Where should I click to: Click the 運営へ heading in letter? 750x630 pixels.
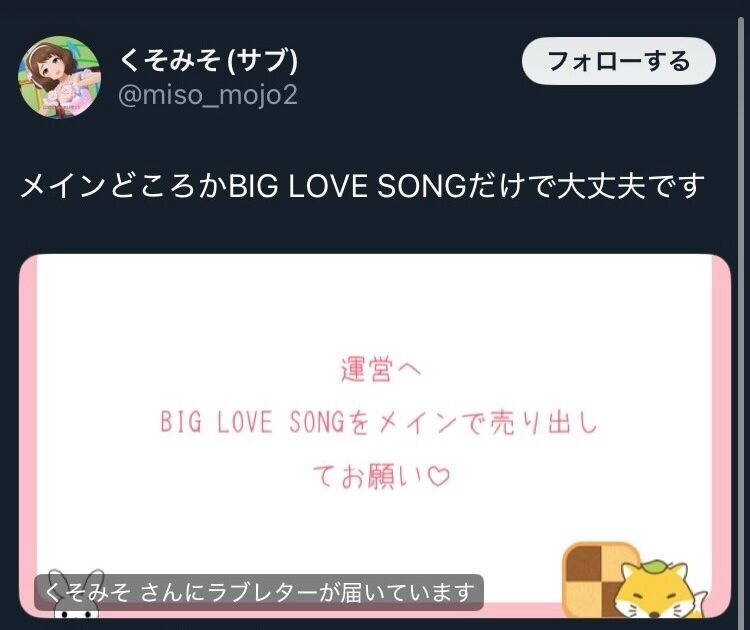(x=381, y=369)
